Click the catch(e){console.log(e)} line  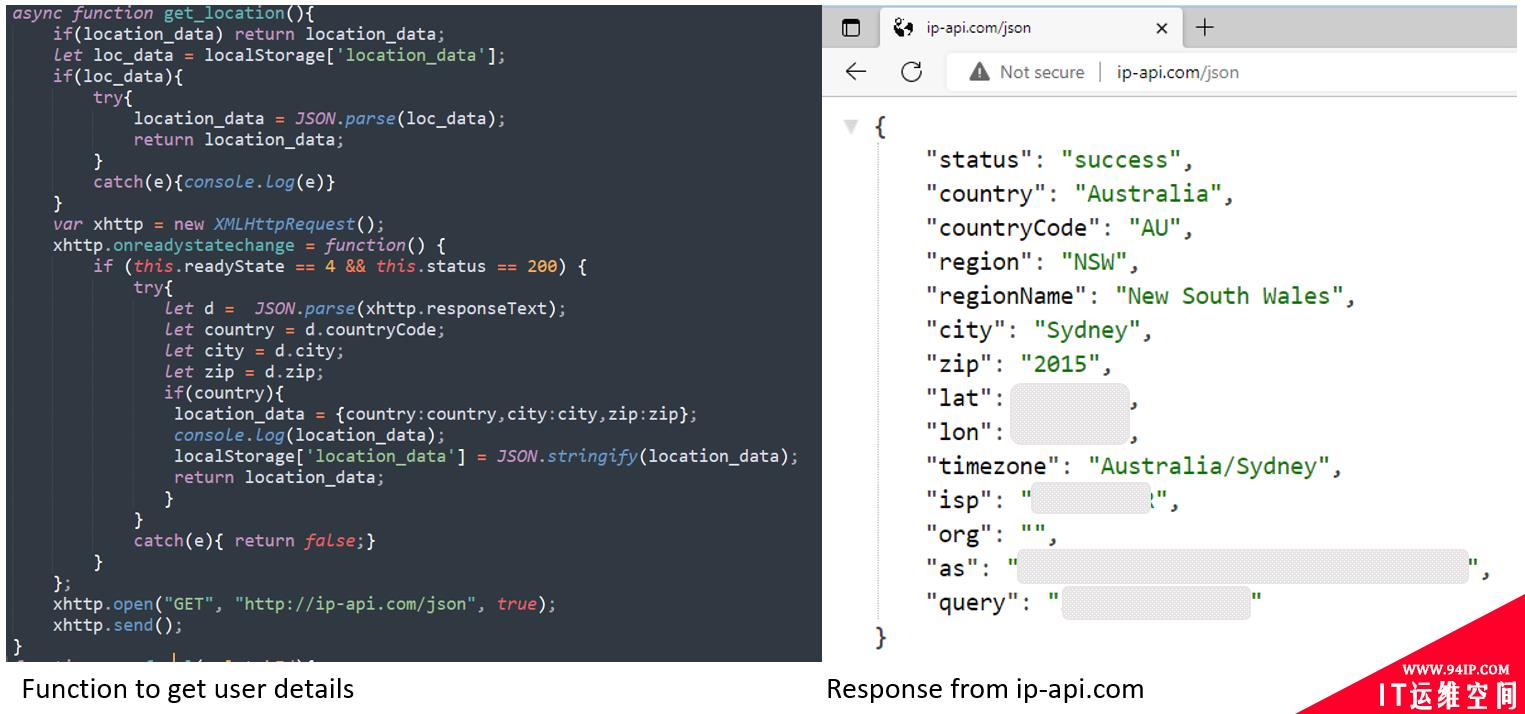(214, 182)
